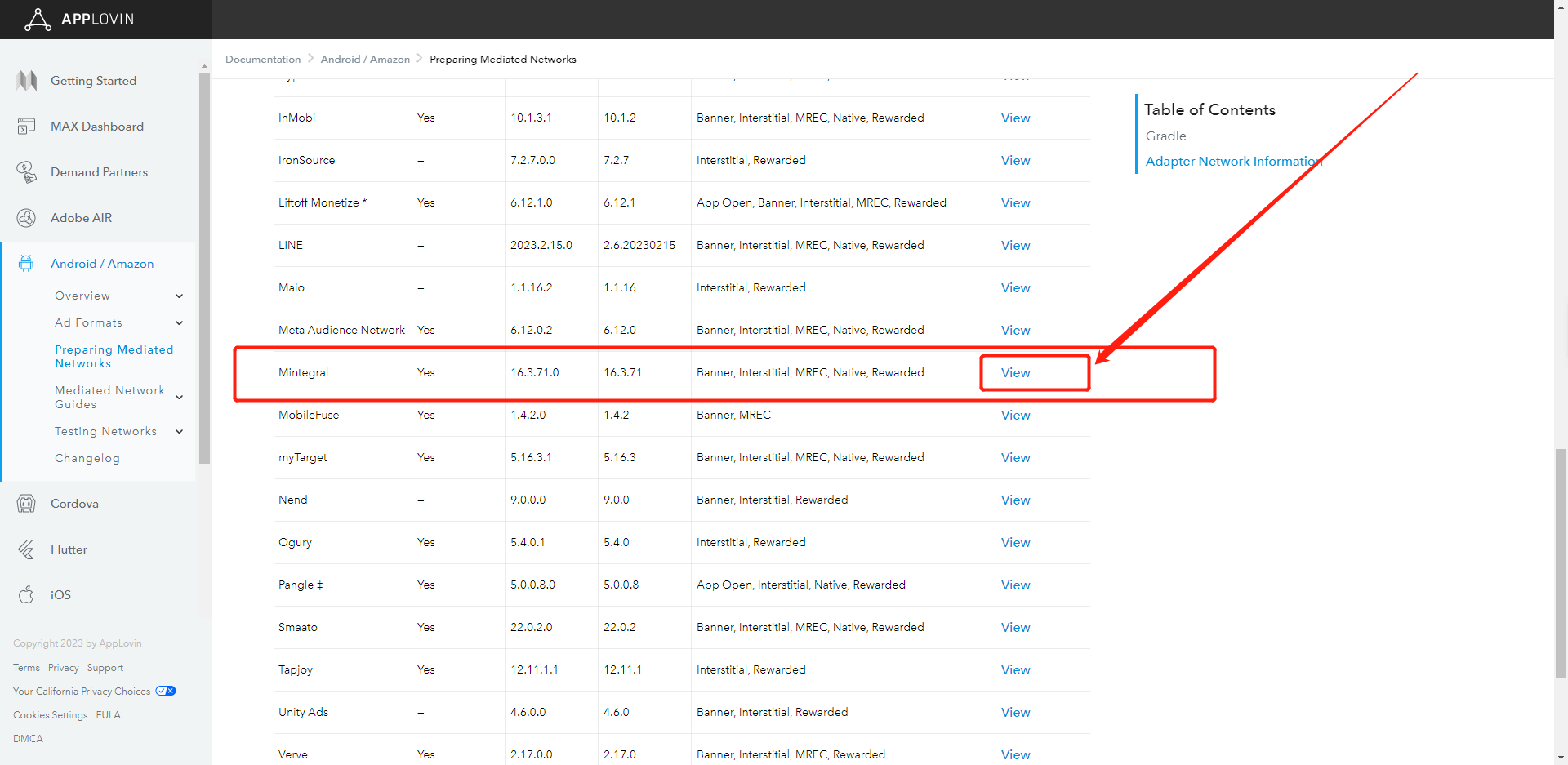Click the sidebar scrollbar thumb
The height and width of the screenshot is (765, 1568).
(204, 268)
